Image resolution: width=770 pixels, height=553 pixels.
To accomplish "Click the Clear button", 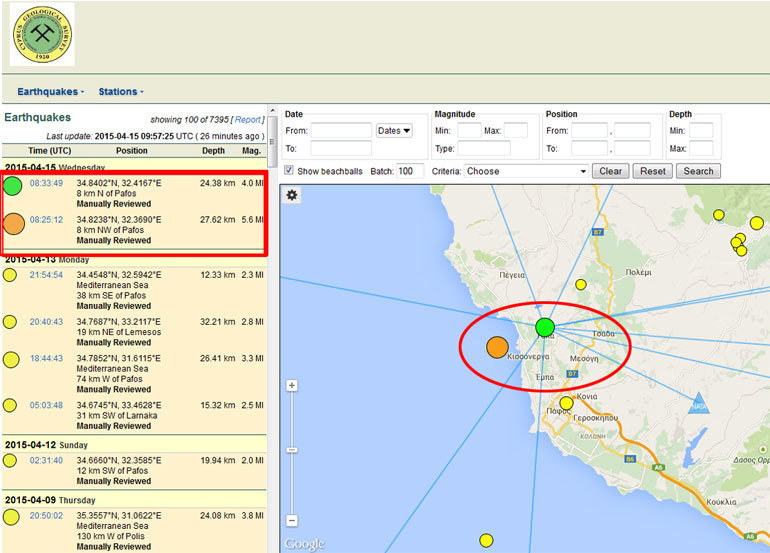I will click(x=610, y=171).
